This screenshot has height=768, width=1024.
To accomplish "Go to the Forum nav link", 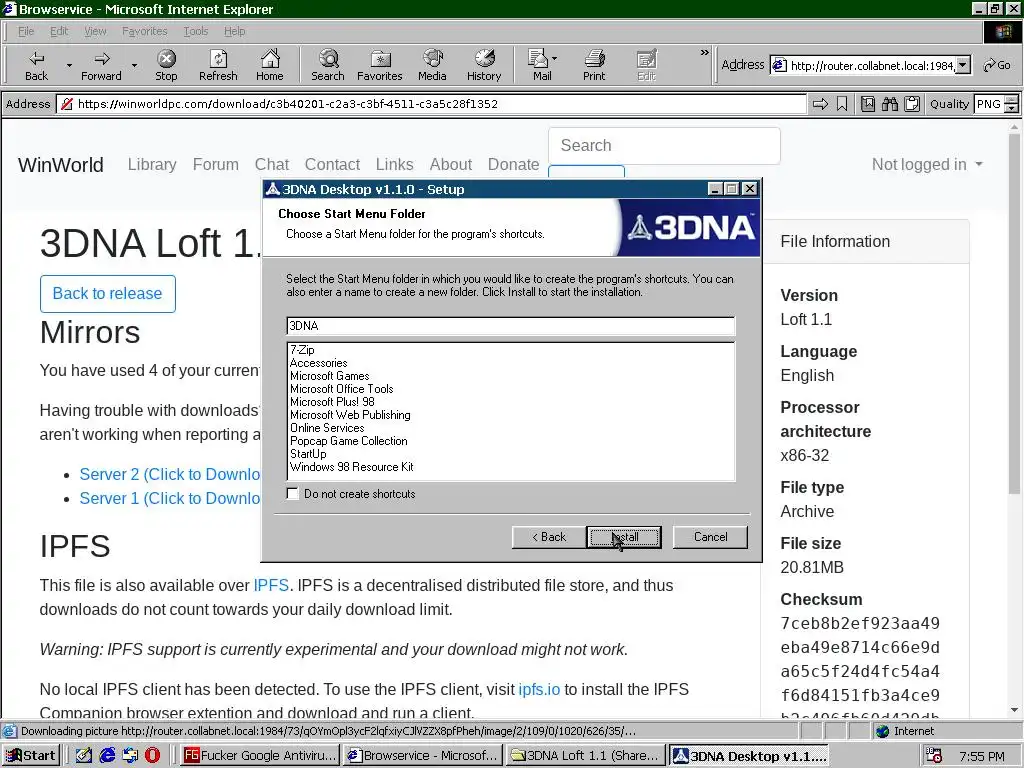I will click(216, 165).
